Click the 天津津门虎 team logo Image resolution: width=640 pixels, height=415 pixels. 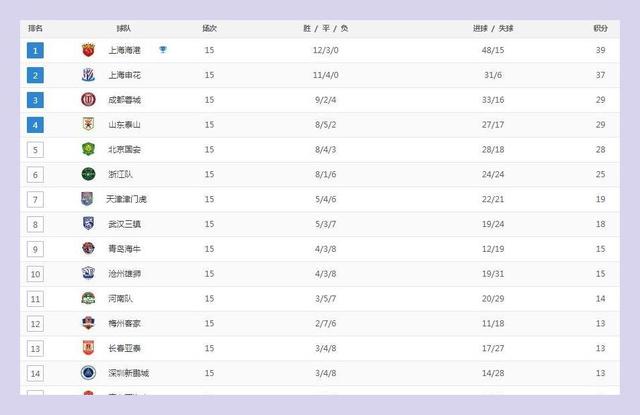click(x=87, y=199)
